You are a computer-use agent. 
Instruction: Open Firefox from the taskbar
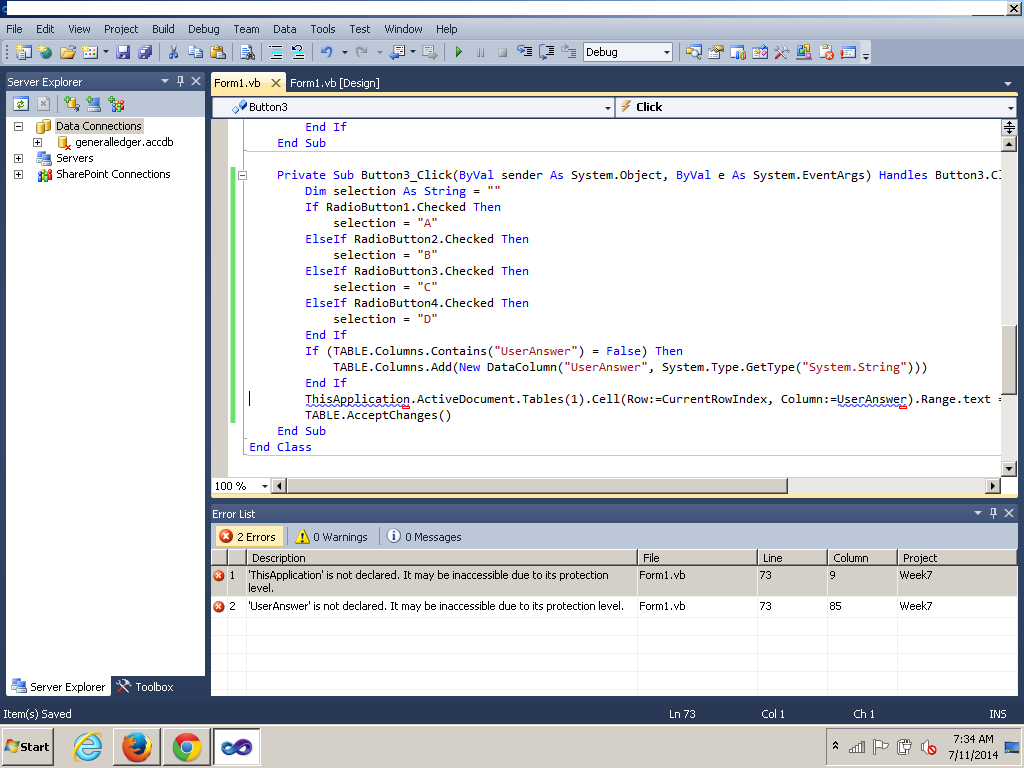137,746
